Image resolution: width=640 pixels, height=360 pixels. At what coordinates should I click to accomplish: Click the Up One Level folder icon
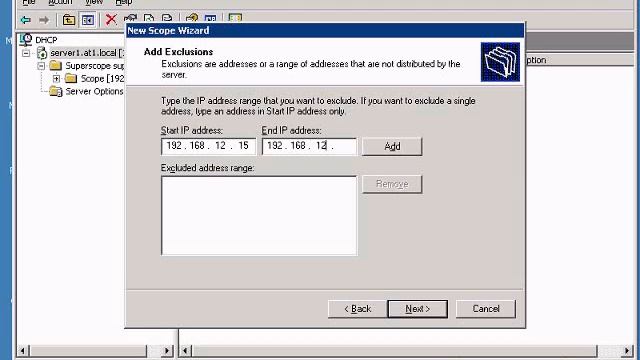pyautogui.click(x=69, y=20)
